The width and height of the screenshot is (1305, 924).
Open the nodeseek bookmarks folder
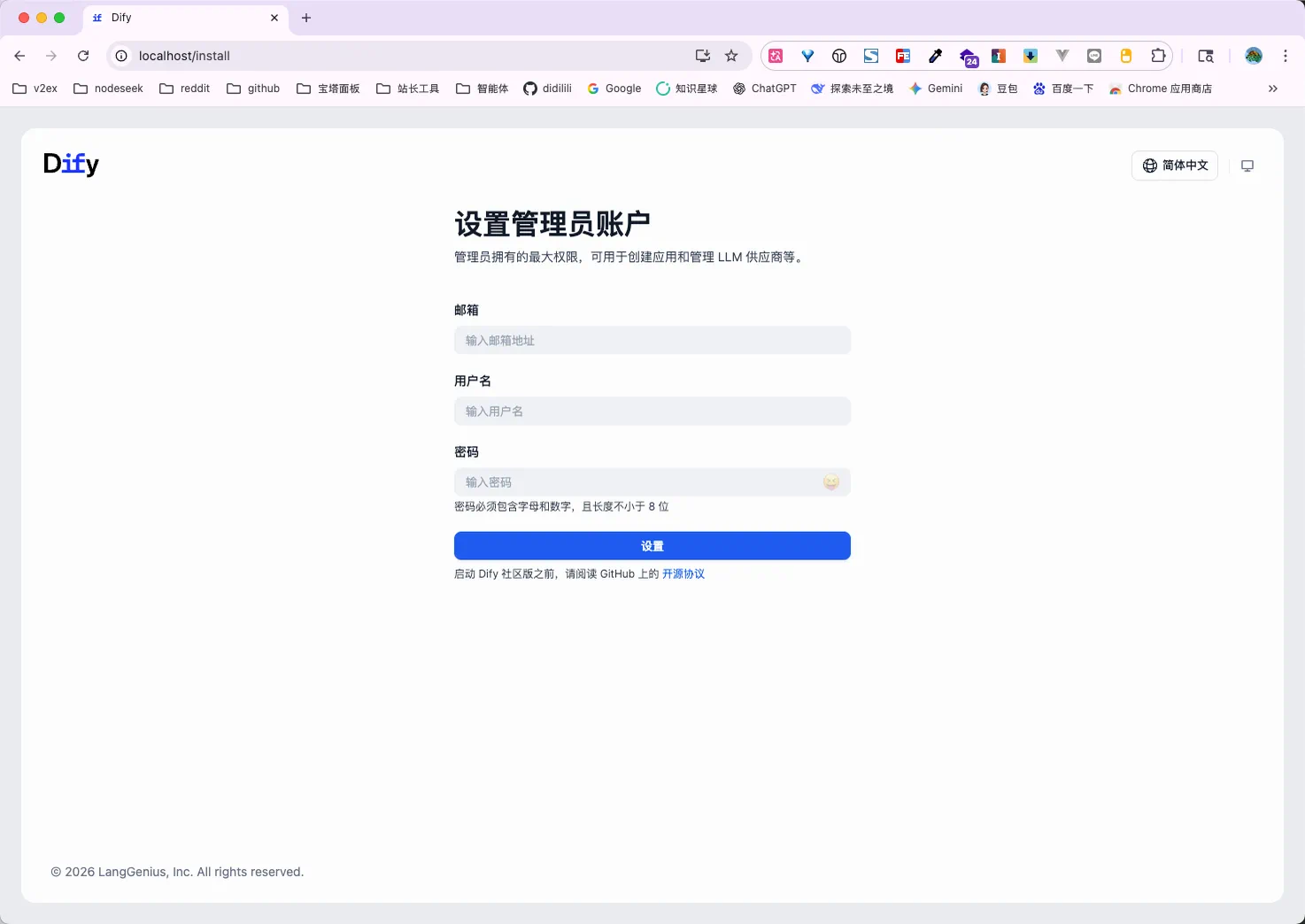click(x=108, y=89)
